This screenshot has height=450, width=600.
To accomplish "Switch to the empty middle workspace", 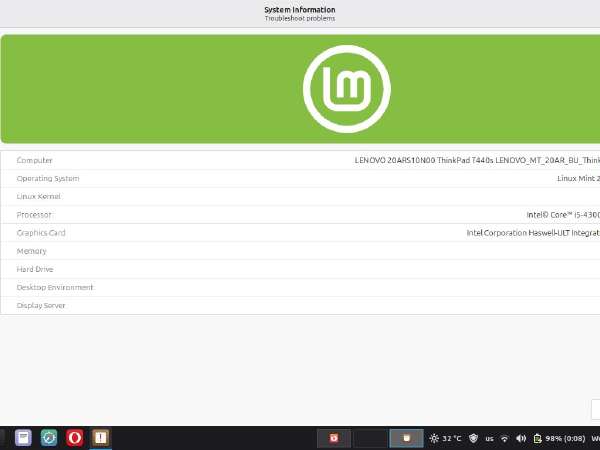I will click(x=370, y=438).
